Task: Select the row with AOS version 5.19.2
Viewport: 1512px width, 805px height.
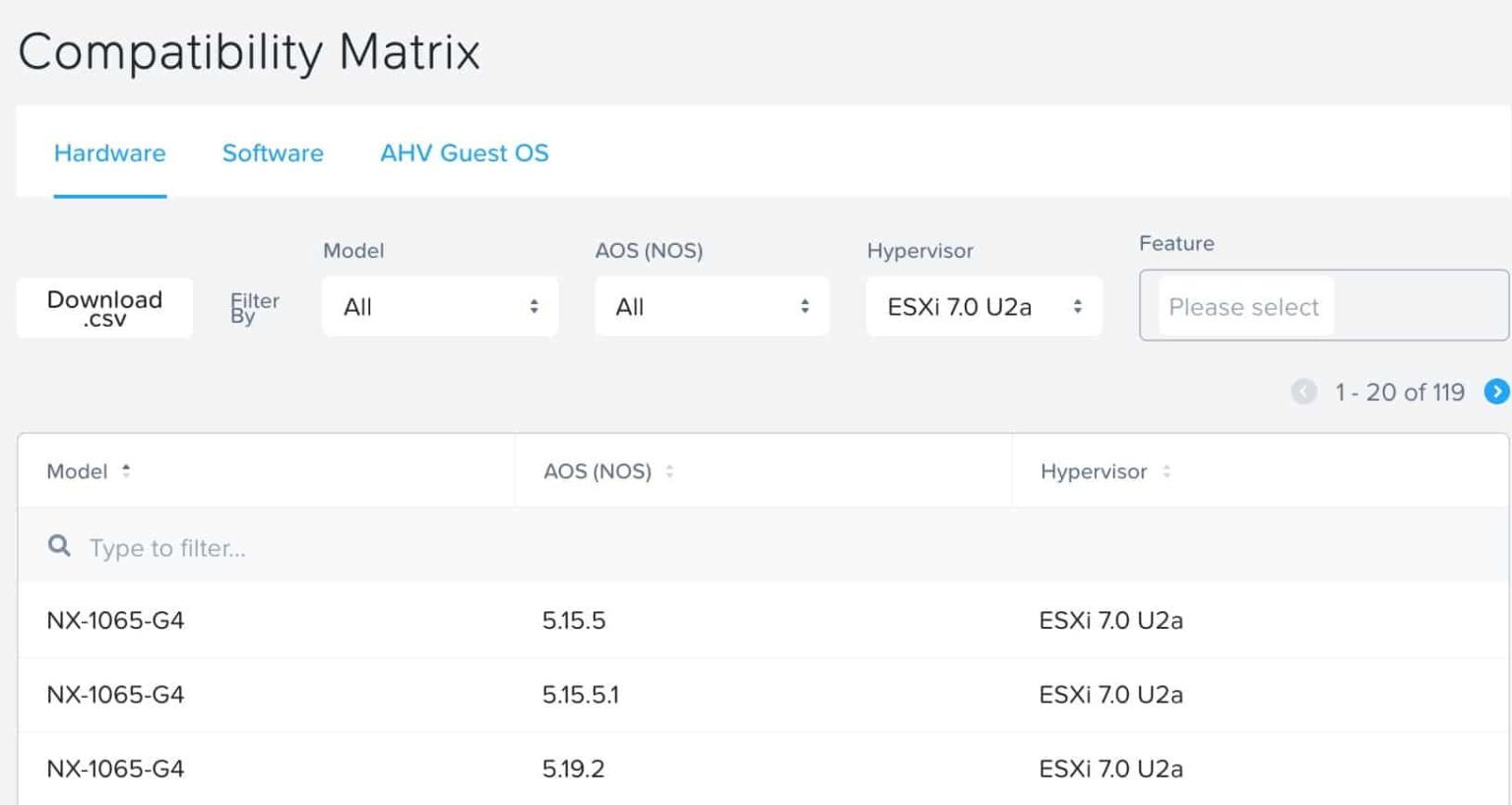Action: pos(573,769)
